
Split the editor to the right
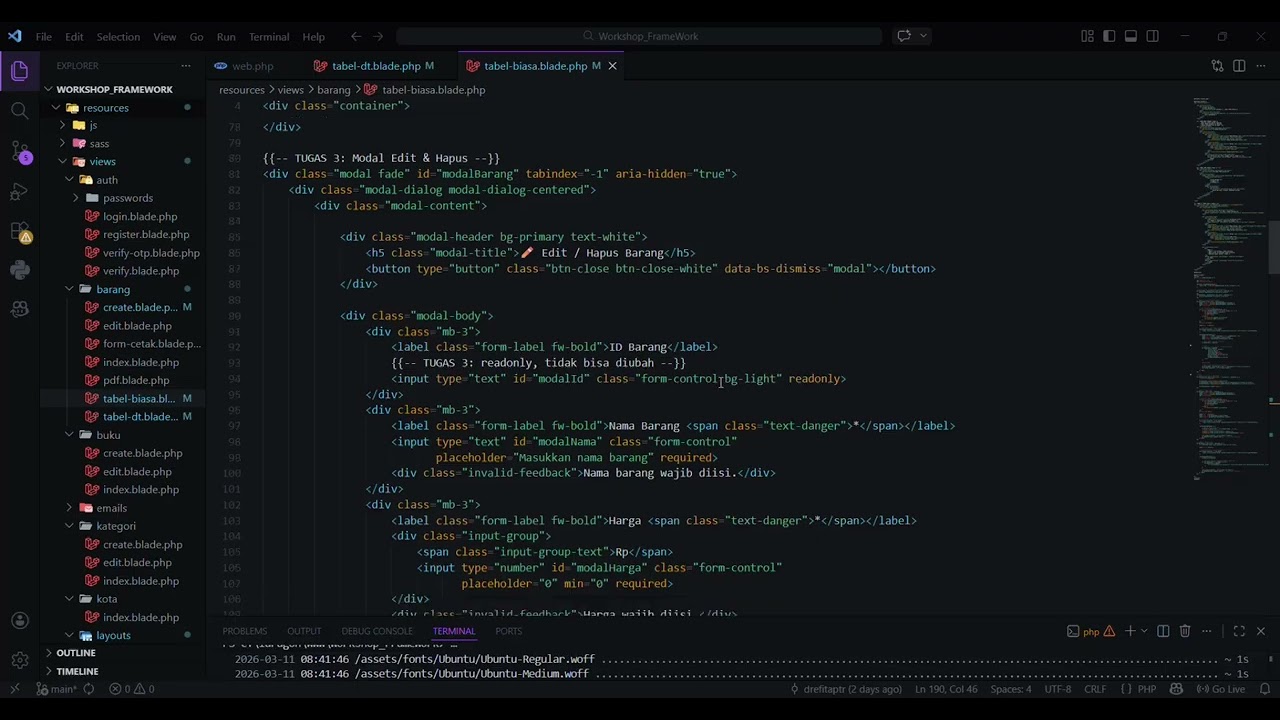(x=1239, y=66)
